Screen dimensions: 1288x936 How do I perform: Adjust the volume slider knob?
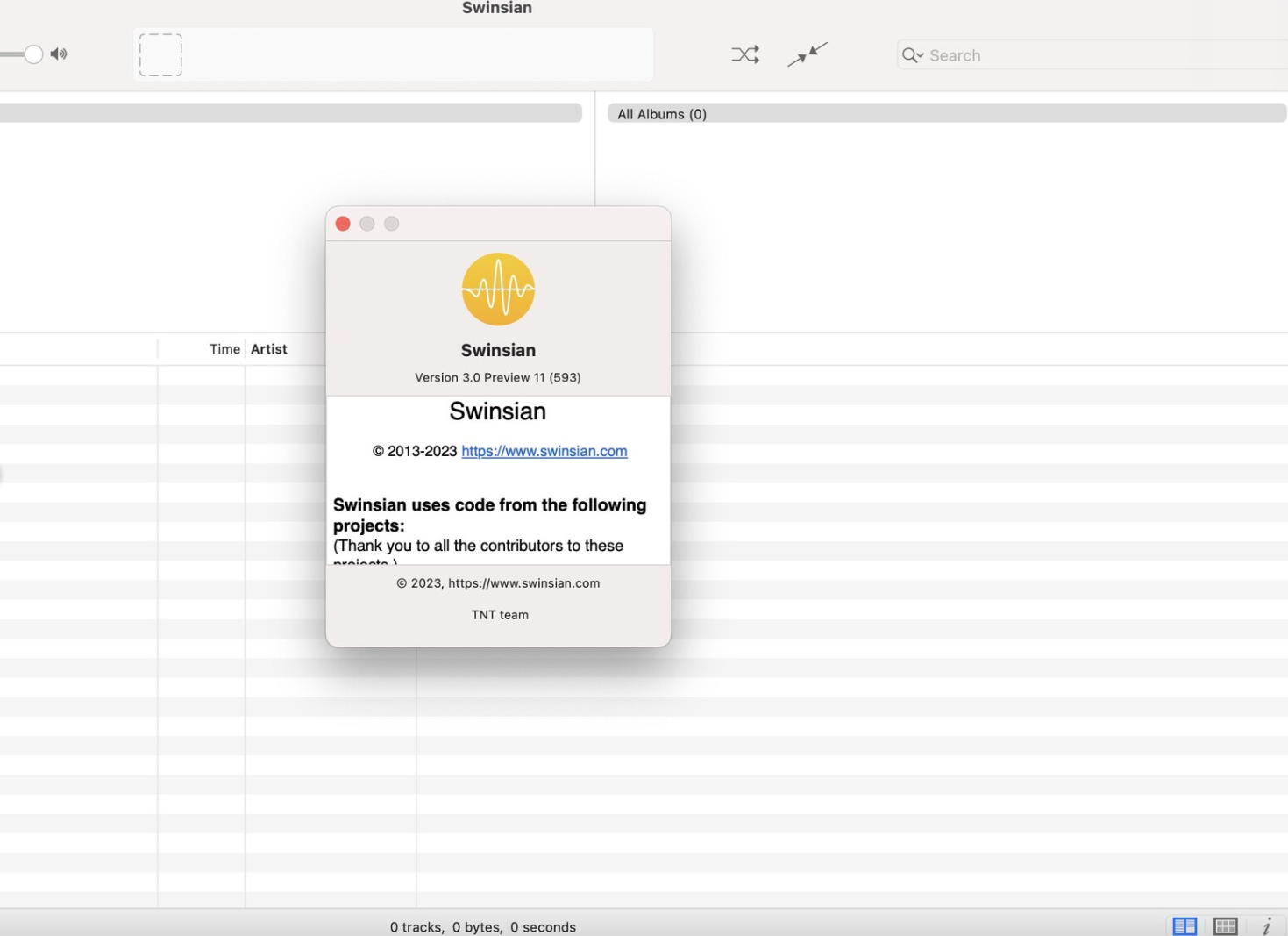pyautogui.click(x=33, y=54)
